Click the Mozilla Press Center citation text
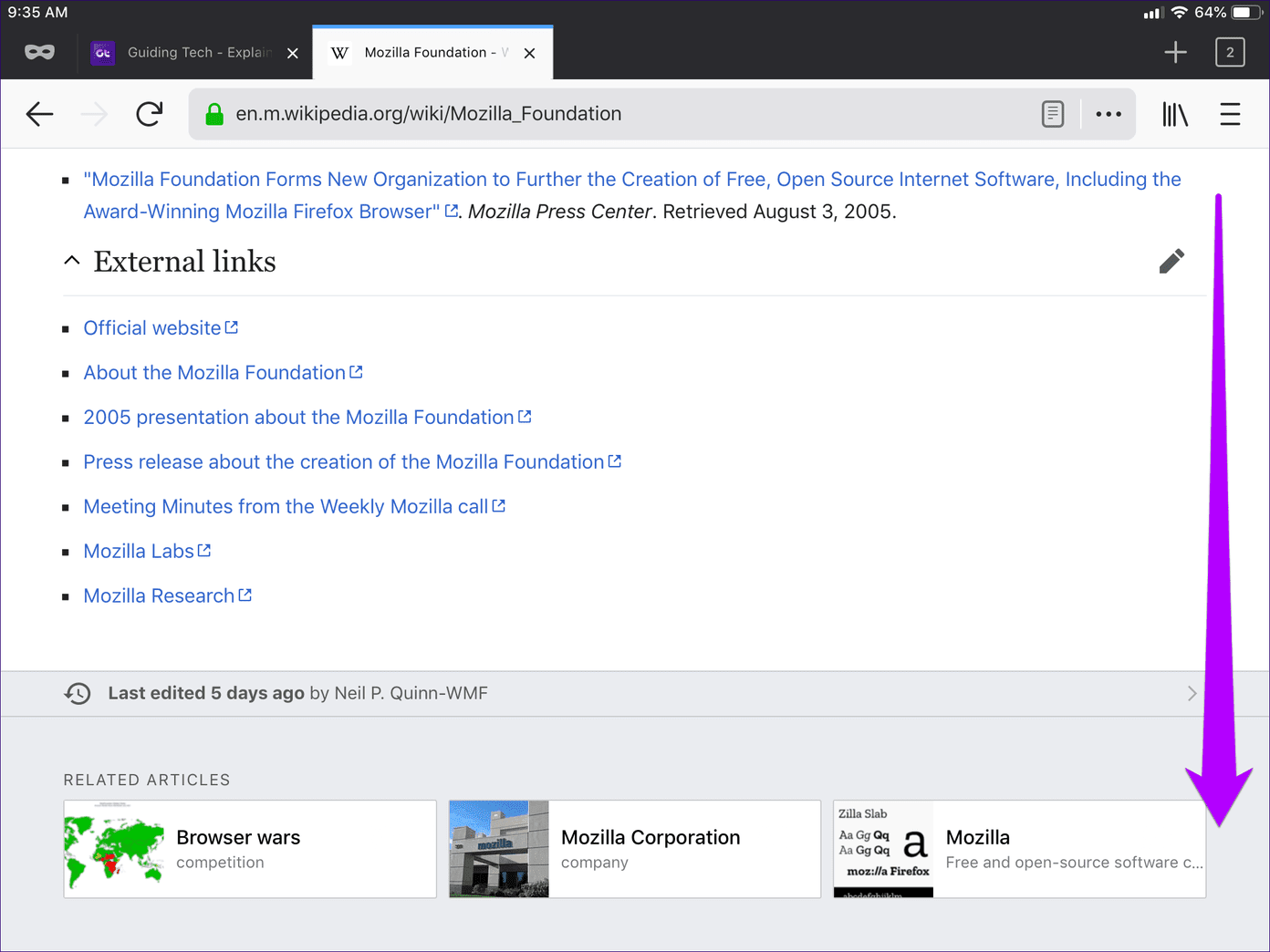The width and height of the screenshot is (1270, 952). coord(560,212)
